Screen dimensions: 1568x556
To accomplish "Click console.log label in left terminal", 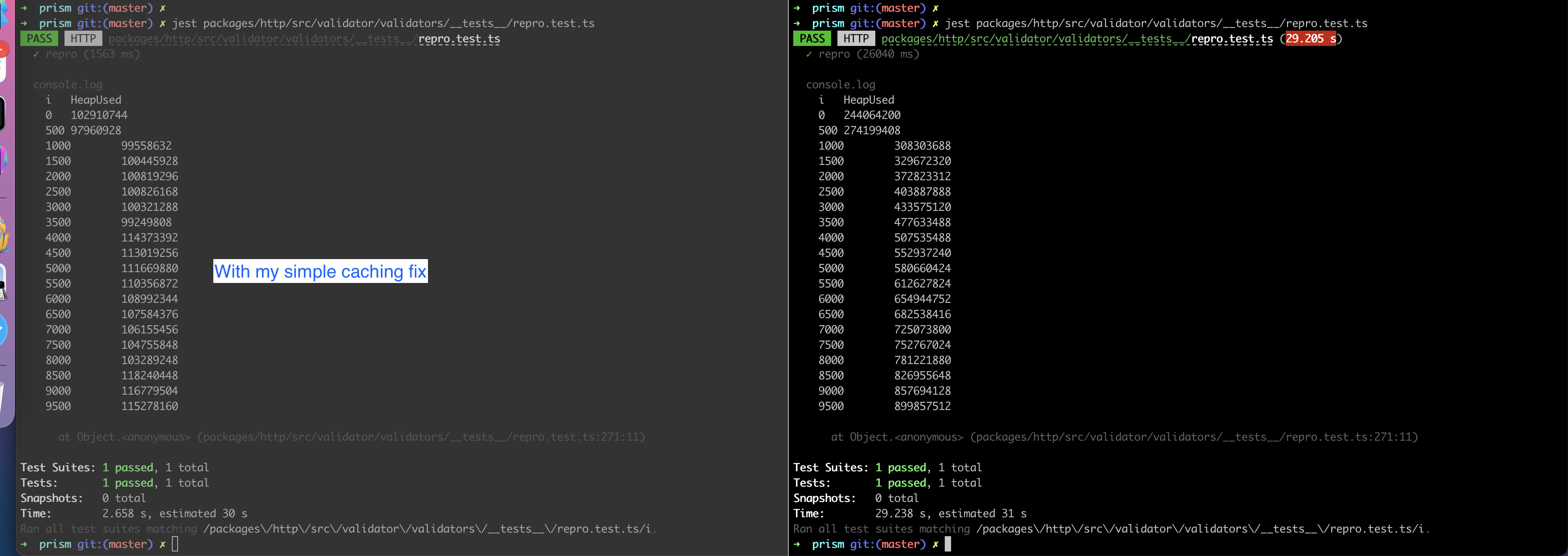I will point(68,85).
